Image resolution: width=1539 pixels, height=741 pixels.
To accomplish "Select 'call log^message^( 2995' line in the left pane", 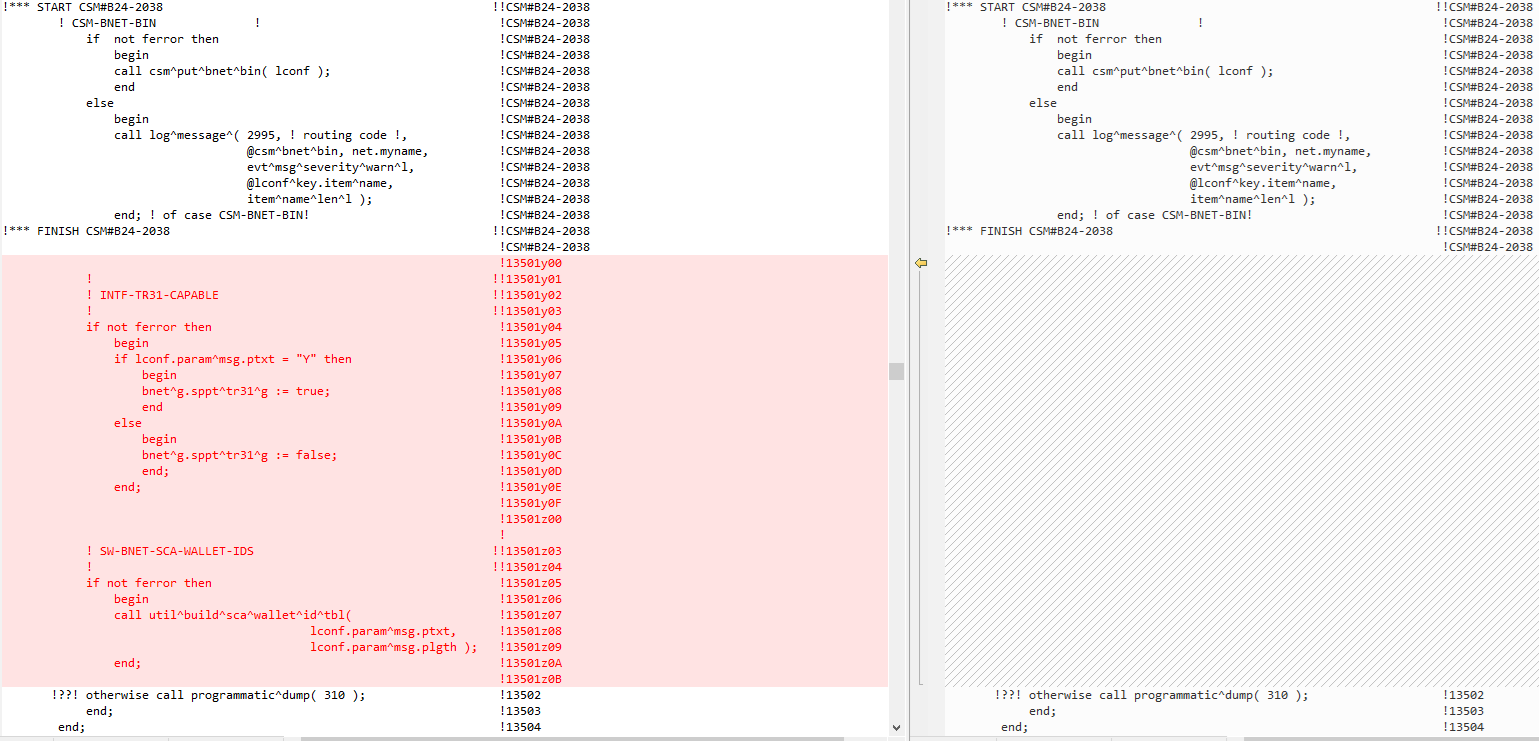I will [x=261, y=135].
